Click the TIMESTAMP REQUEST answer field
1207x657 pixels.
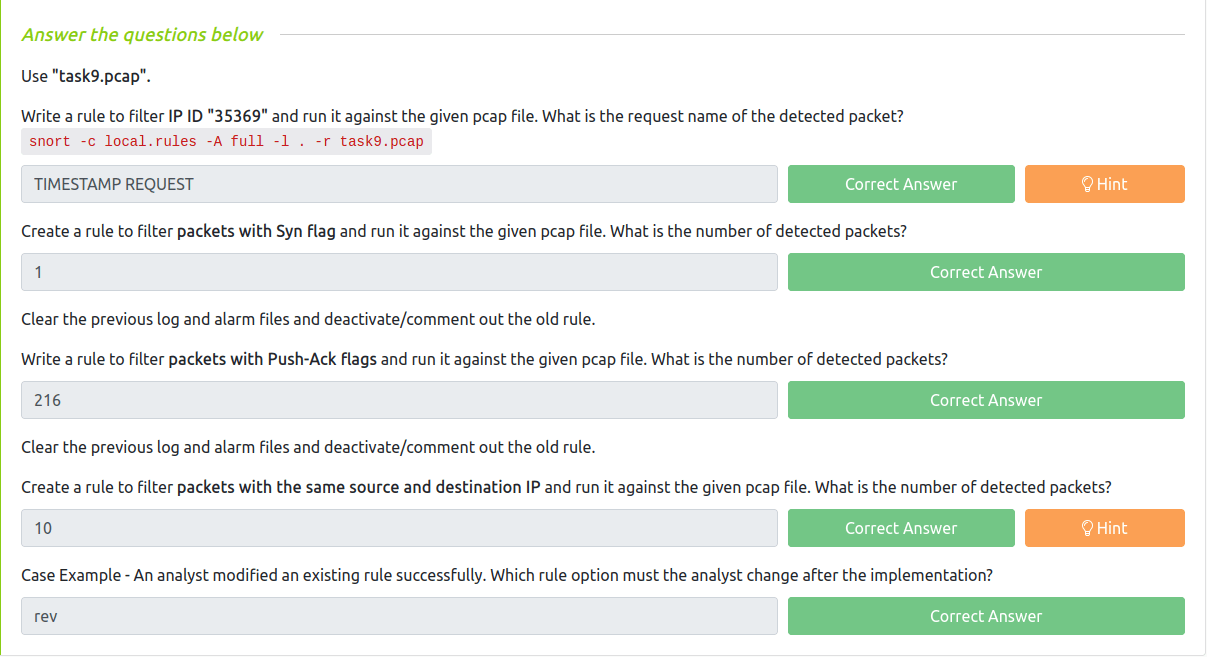pos(399,184)
